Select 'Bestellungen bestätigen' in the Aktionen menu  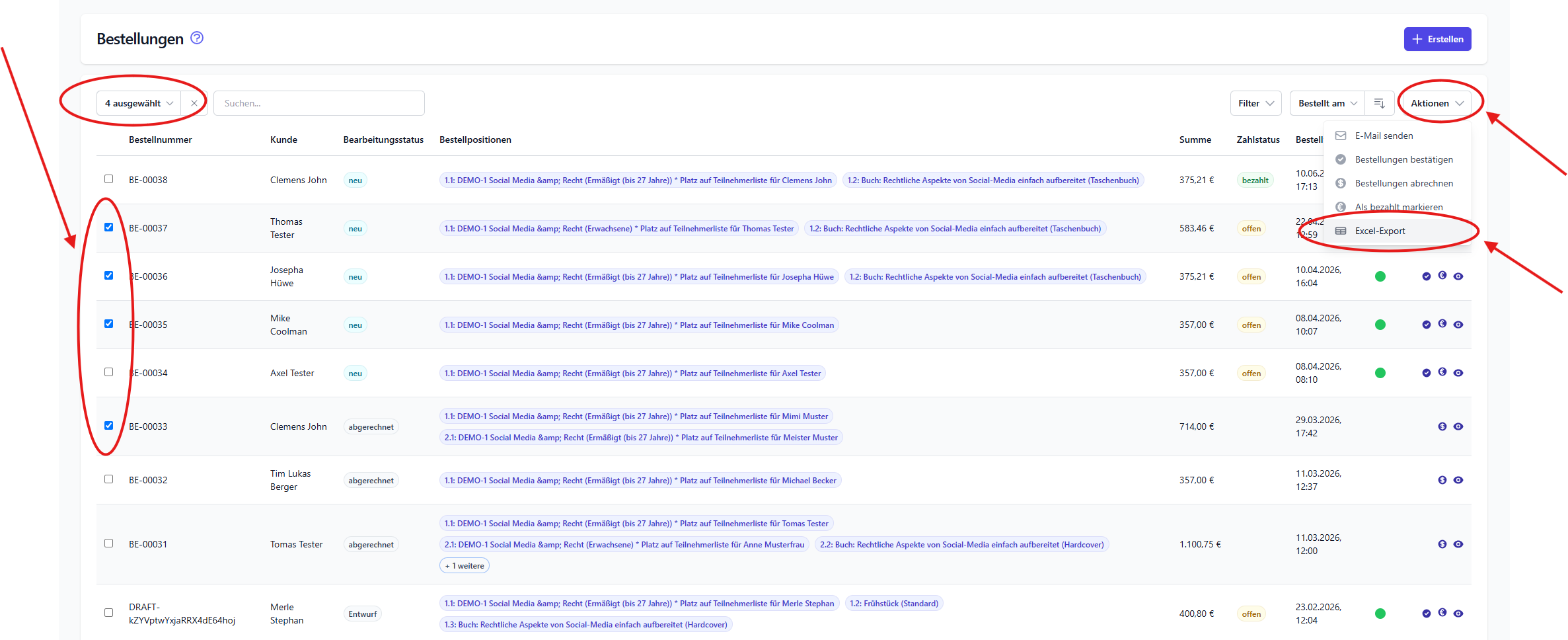pyautogui.click(x=1398, y=159)
